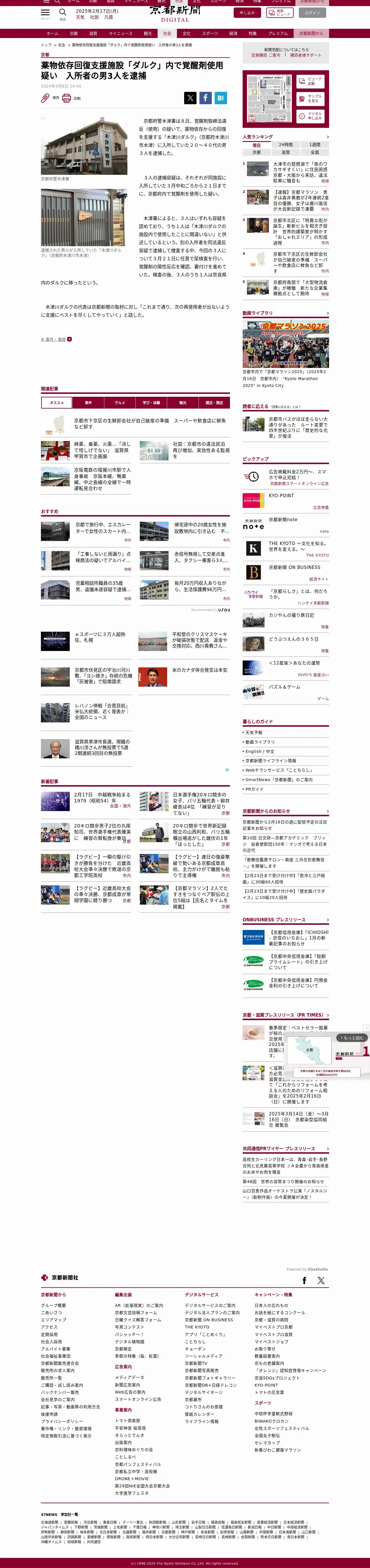Share article on Facebook

[205, 97]
